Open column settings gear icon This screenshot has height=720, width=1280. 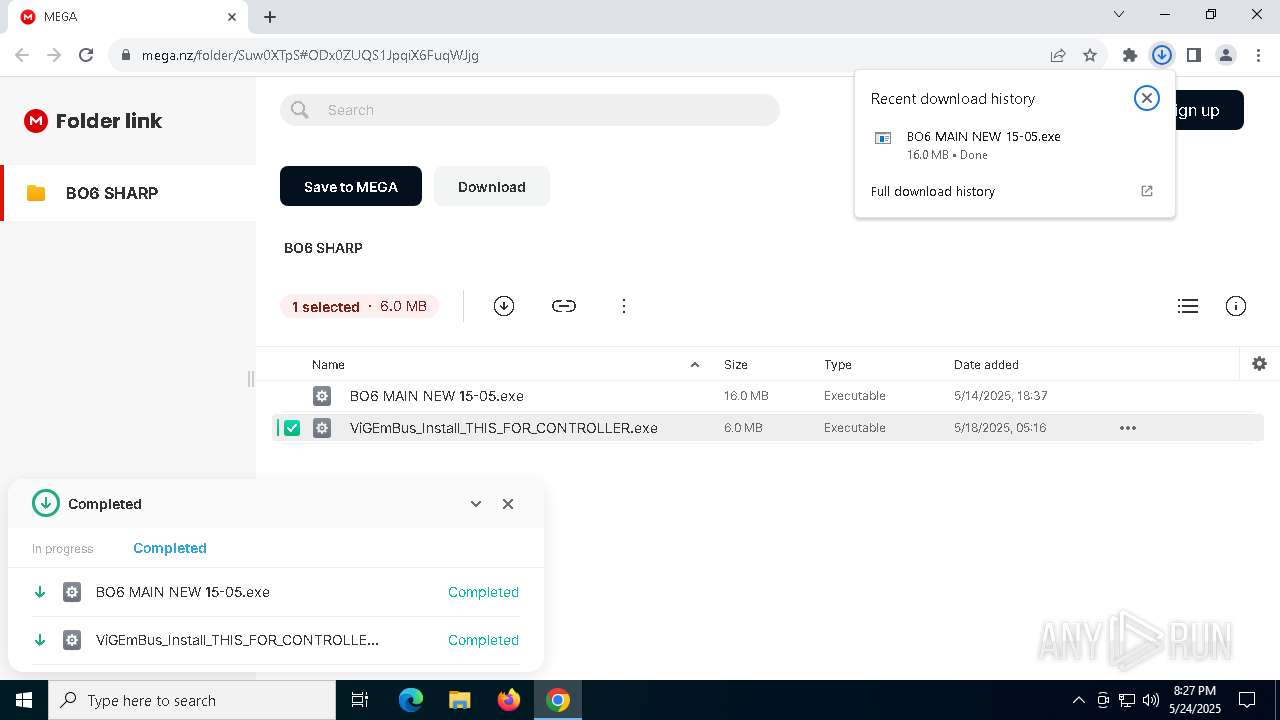pos(1260,364)
